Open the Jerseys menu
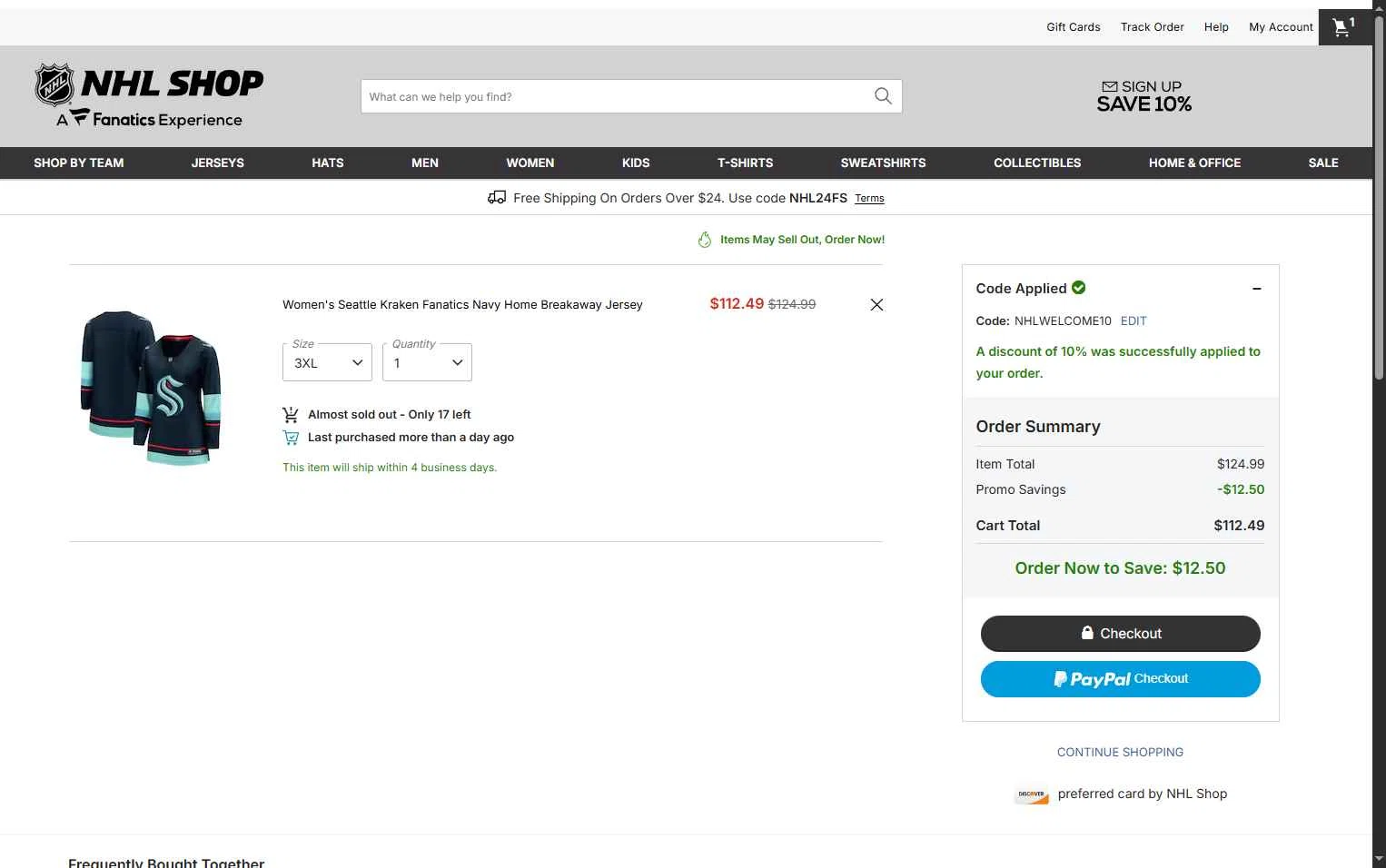Screen dimensions: 1386x868 [218, 163]
